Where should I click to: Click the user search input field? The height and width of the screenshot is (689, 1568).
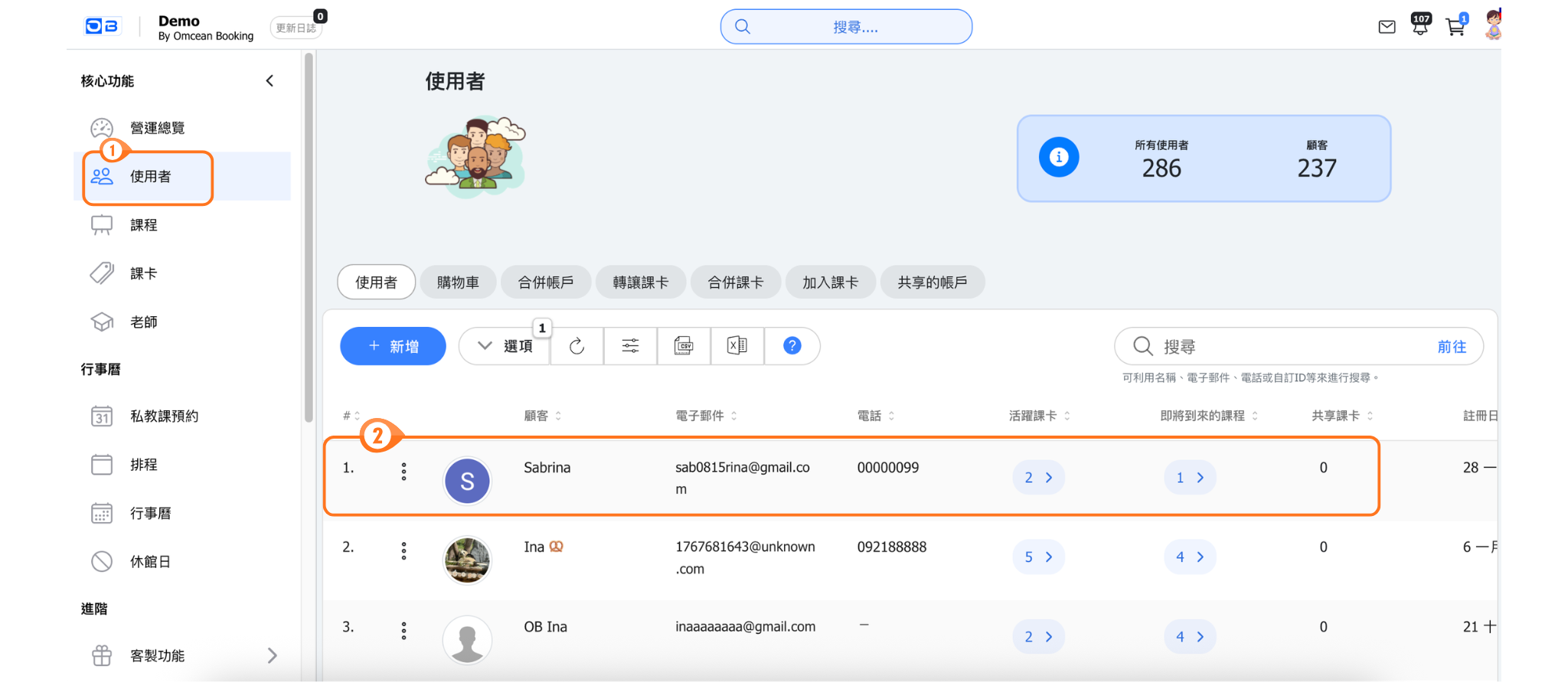point(1286,347)
